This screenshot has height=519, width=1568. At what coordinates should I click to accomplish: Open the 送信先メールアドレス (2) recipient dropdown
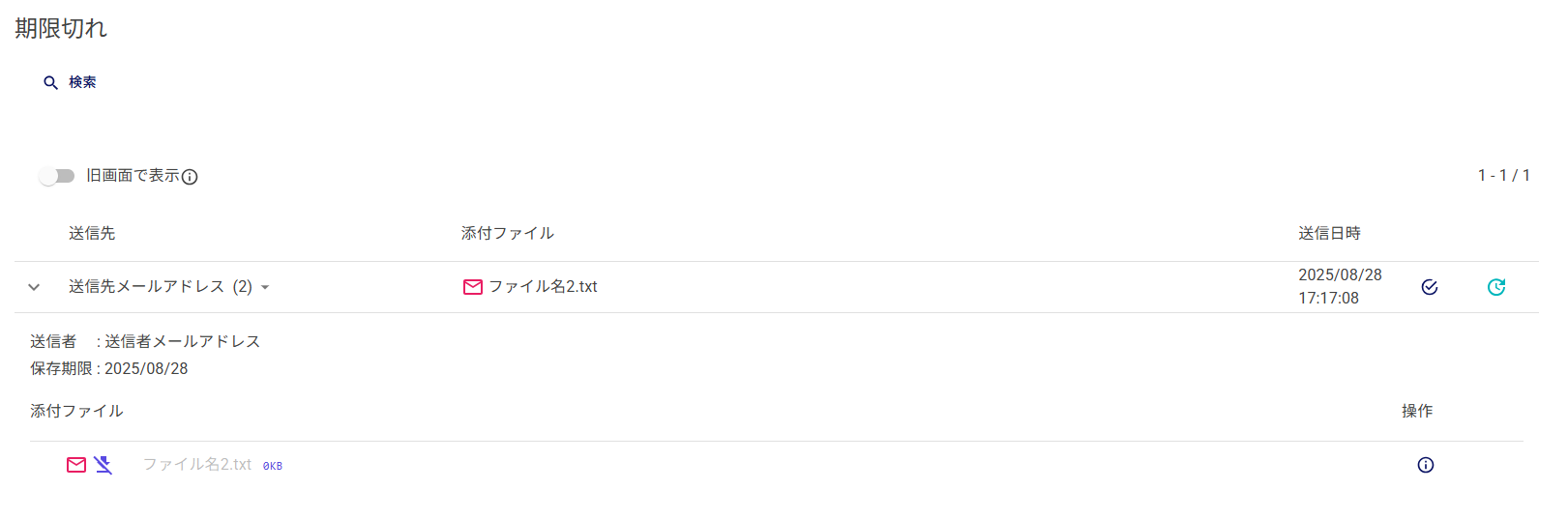click(x=265, y=287)
